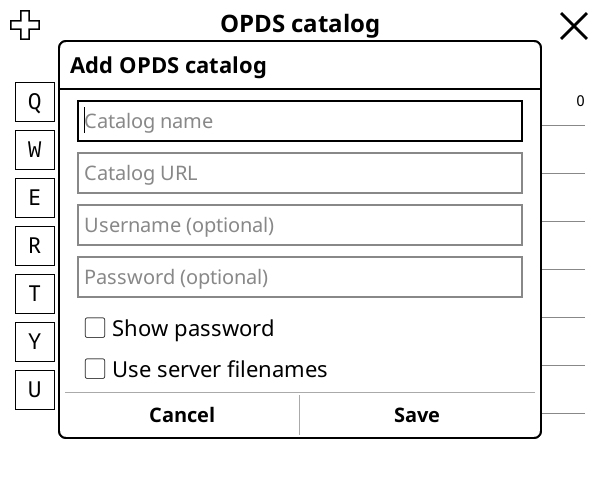Click the Add OPDS catalog dialog title
The height and width of the screenshot is (477, 598).
(168, 65)
